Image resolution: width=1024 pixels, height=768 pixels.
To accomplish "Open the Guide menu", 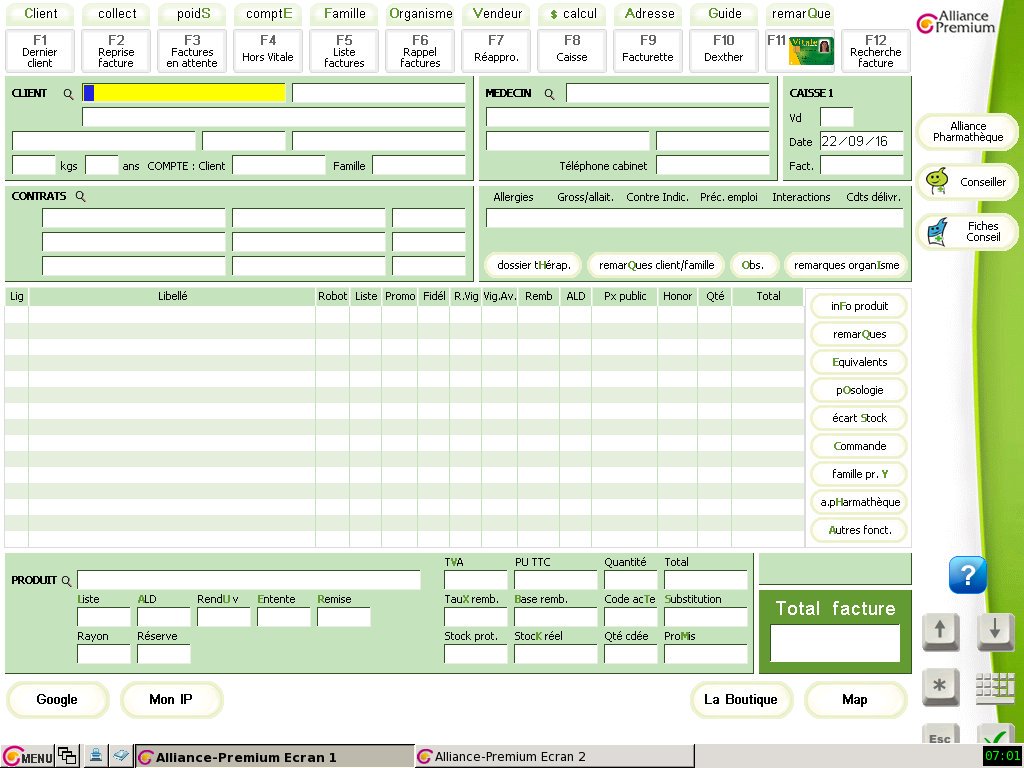I will click(724, 14).
